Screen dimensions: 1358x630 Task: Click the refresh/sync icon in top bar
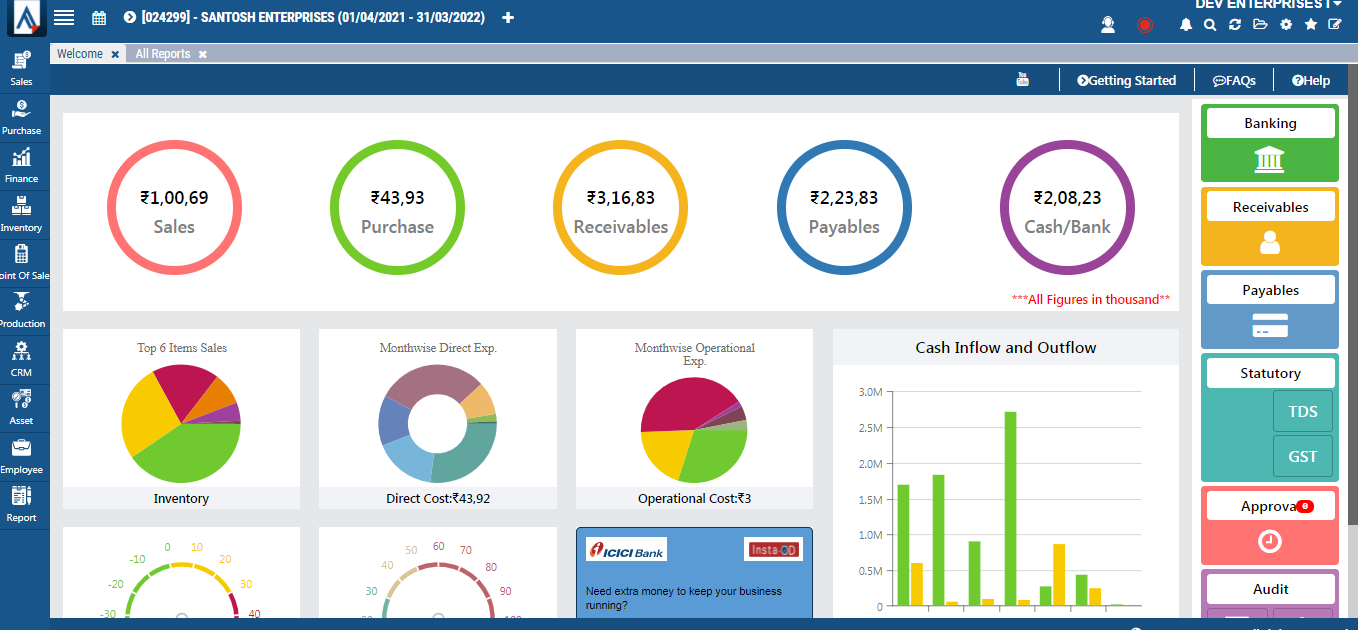pyautogui.click(x=1235, y=24)
